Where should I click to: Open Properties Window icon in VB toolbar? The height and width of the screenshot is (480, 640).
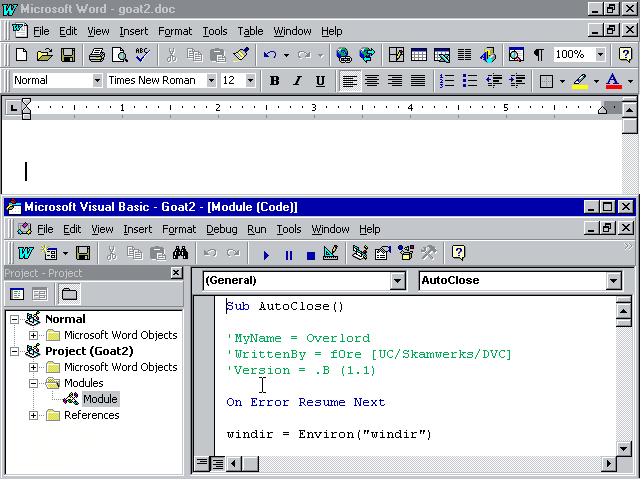pyautogui.click(x=383, y=253)
